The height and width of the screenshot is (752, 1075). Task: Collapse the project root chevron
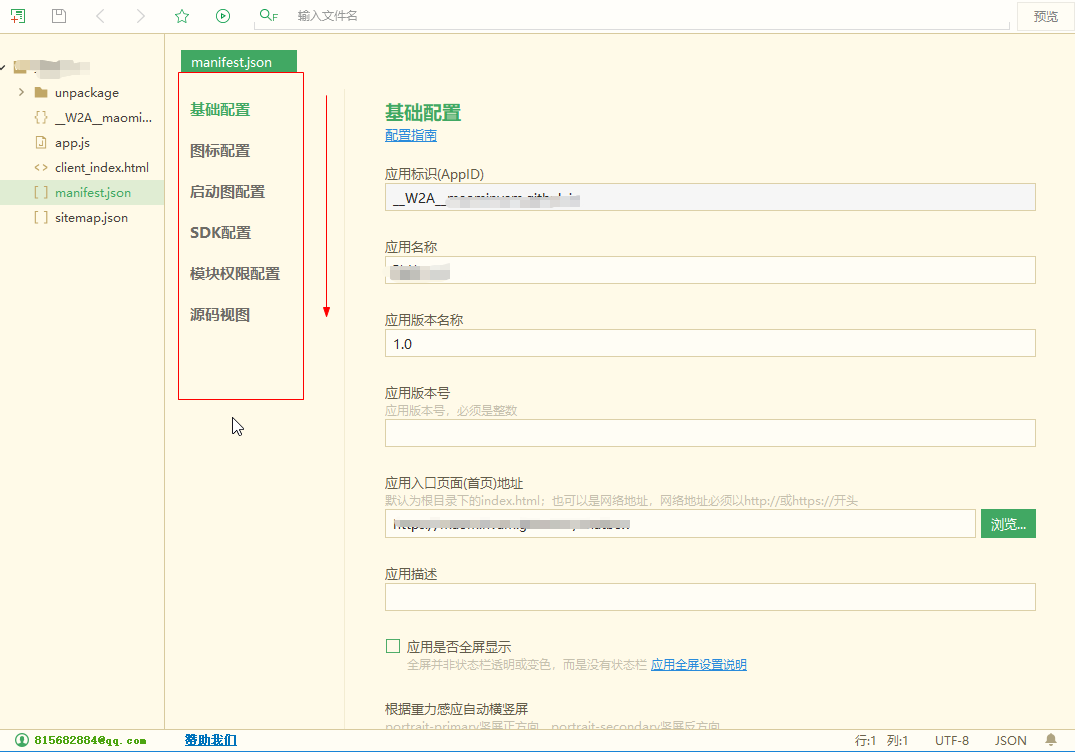3,67
